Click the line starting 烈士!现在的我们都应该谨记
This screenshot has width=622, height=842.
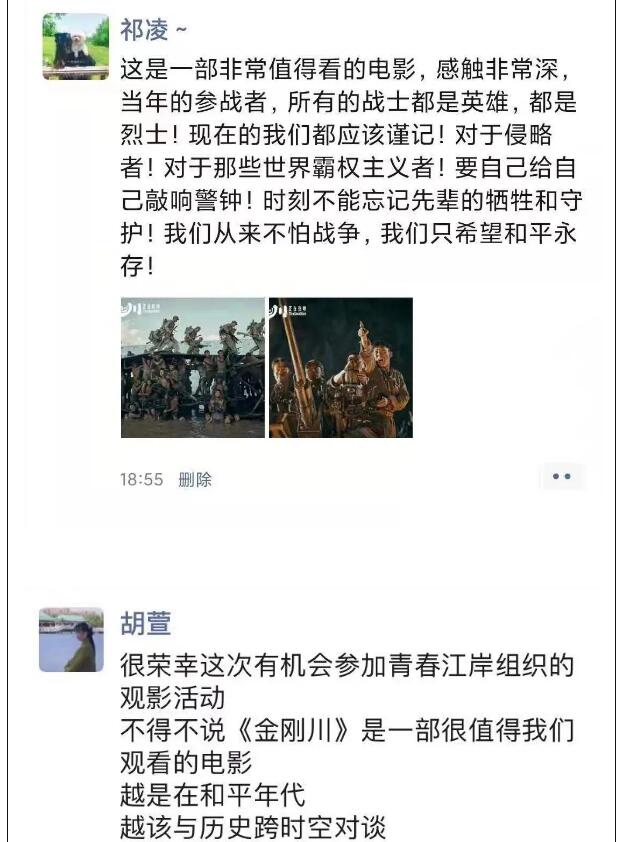coord(336,135)
